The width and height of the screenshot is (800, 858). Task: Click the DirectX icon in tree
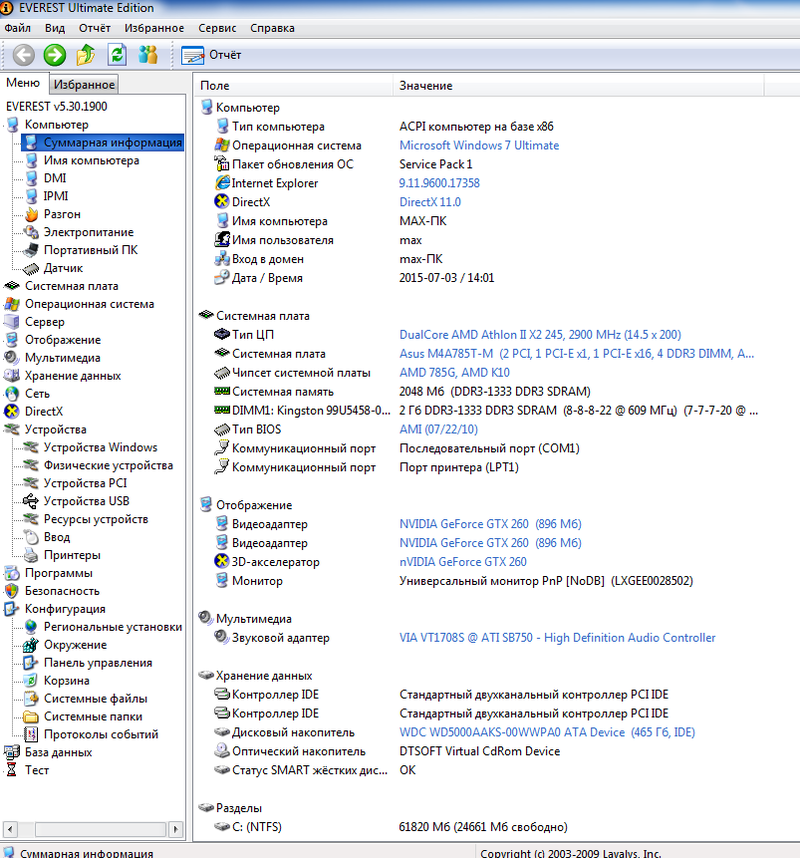coord(12,411)
